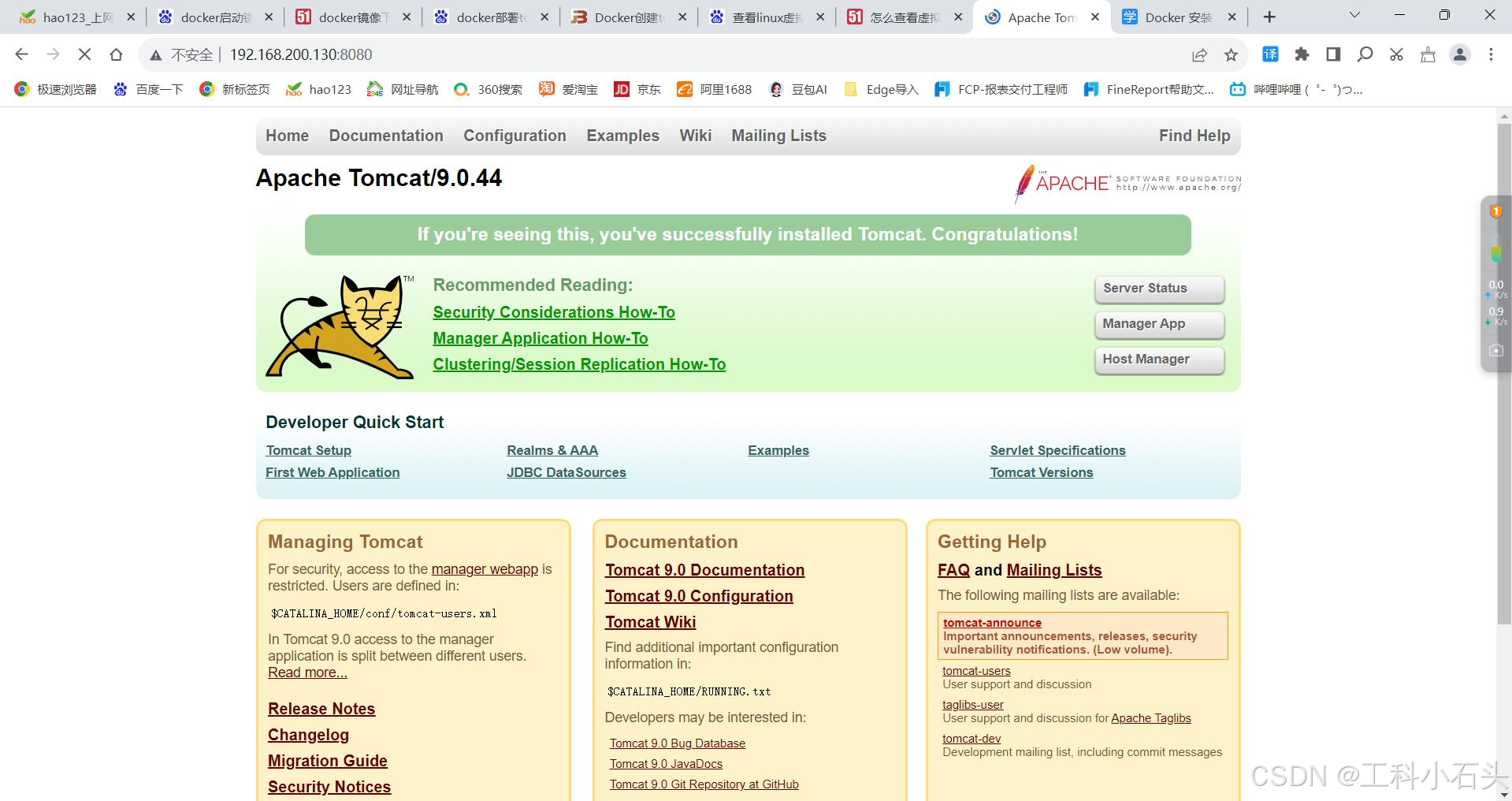
Task: Open the 京东 bookmark
Action: [x=637, y=89]
